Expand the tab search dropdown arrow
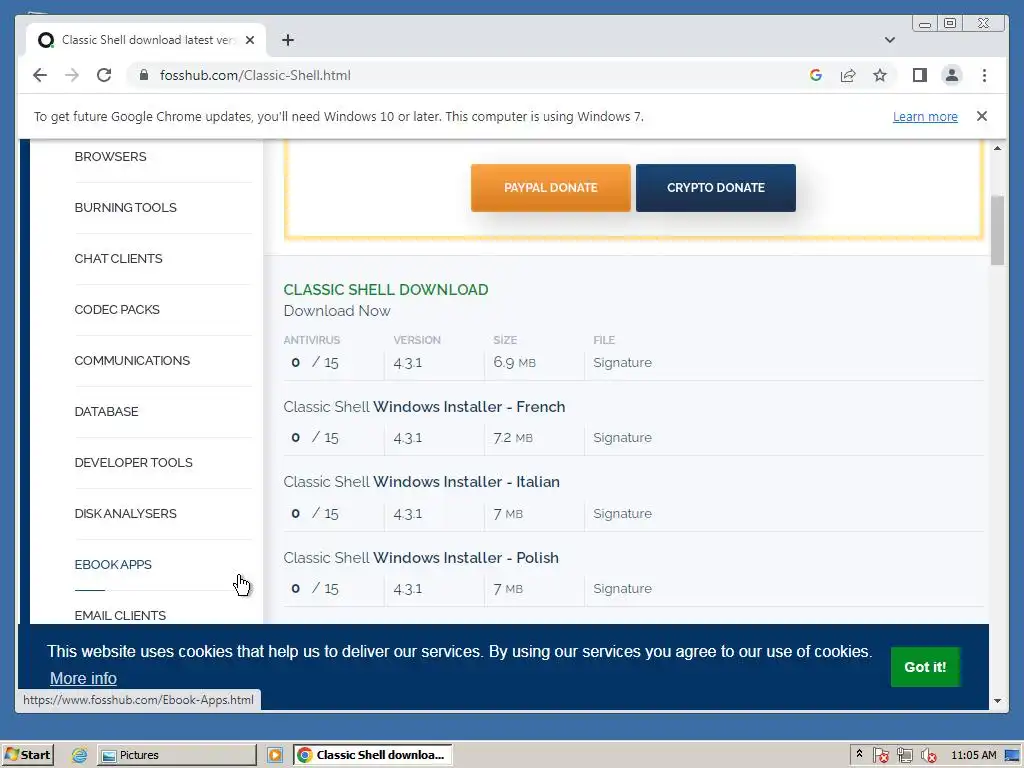This screenshot has height=768, width=1024. (889, 40)
